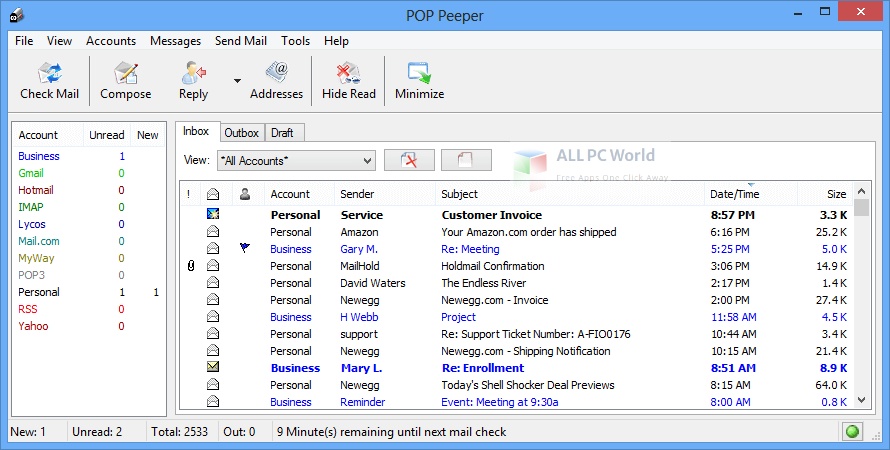Viewport: 890px width, 450px height.
Task: Click the message list scroll up arrow
Action: tap(861, 192)
